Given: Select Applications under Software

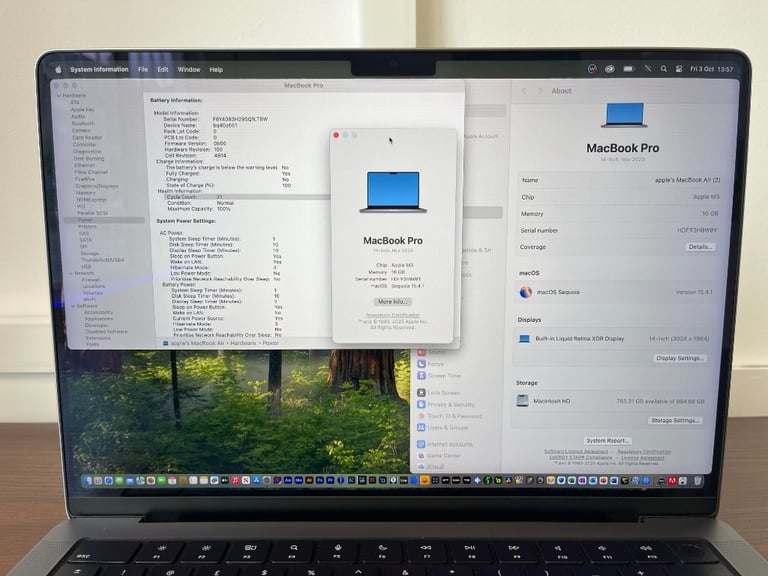Looking at the screenshot, I should (x=98, y=319).
